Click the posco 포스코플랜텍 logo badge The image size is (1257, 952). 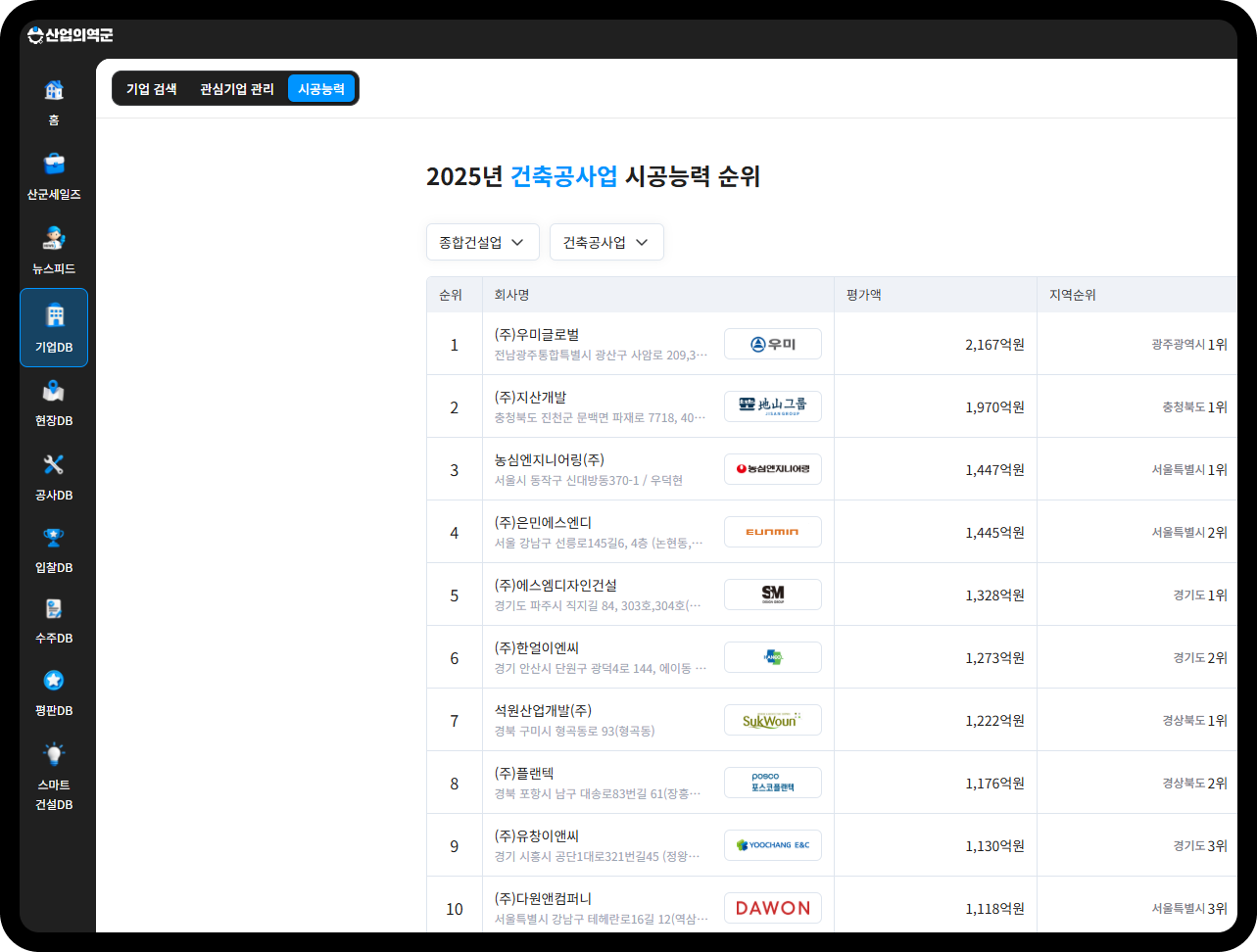pos(773,783)
